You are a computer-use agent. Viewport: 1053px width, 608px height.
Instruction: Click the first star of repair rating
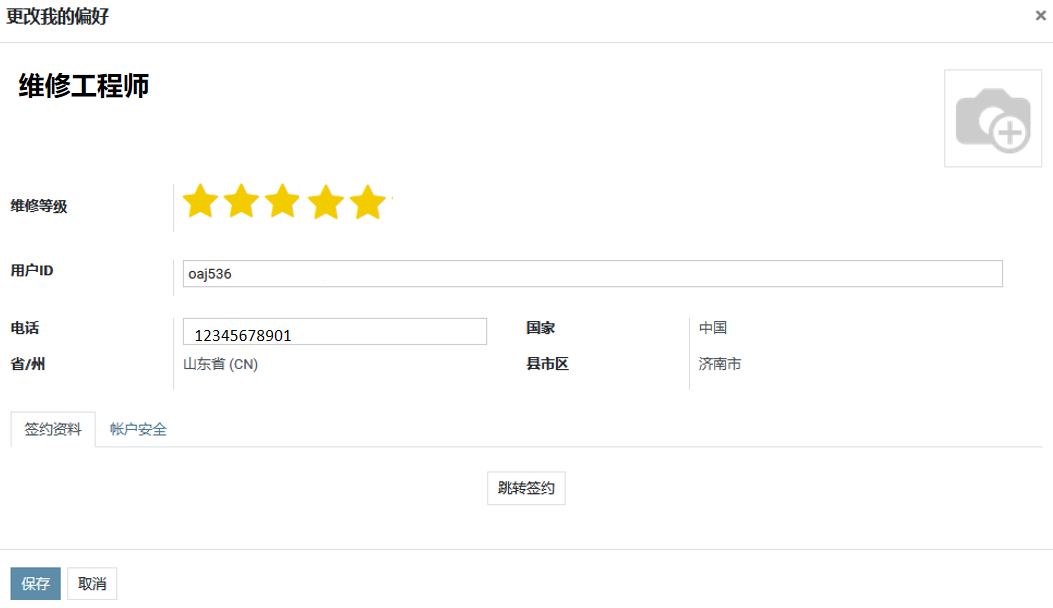click(200, 202)
